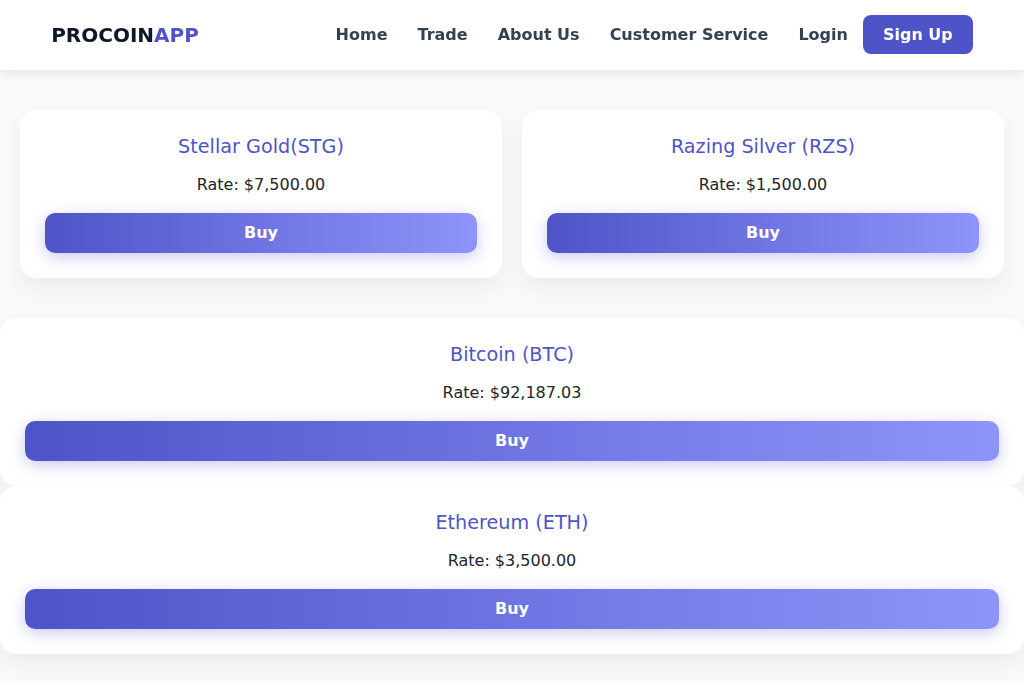Click the Stellar Gold(STG) title
1024x681 pixels.
[x=260, y=146]
